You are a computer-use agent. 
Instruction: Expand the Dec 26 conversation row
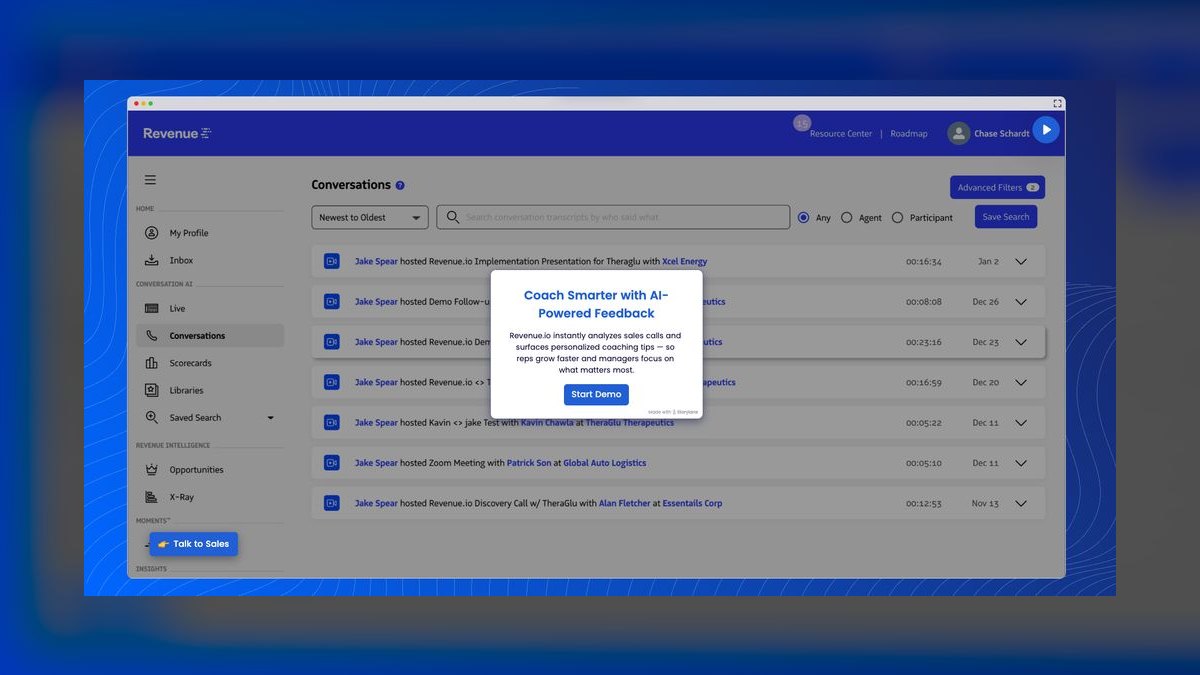click(1021, 302)
